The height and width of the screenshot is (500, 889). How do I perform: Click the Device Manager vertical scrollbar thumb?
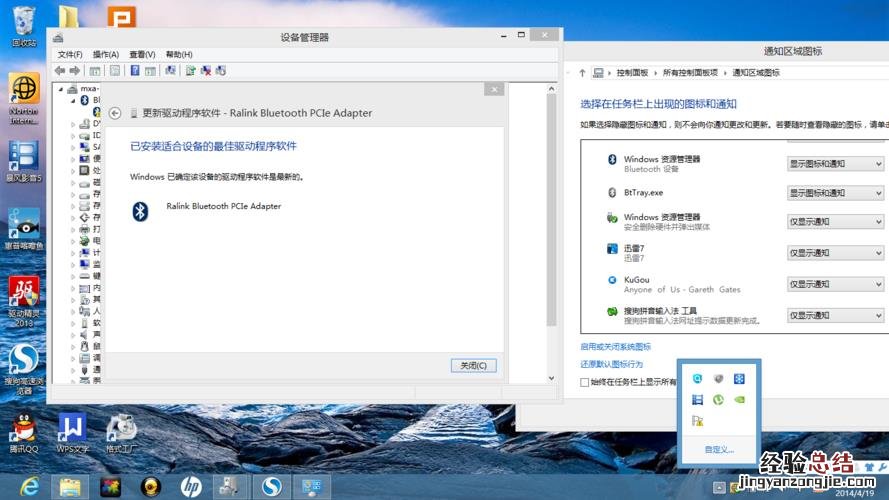pos(551,210)
